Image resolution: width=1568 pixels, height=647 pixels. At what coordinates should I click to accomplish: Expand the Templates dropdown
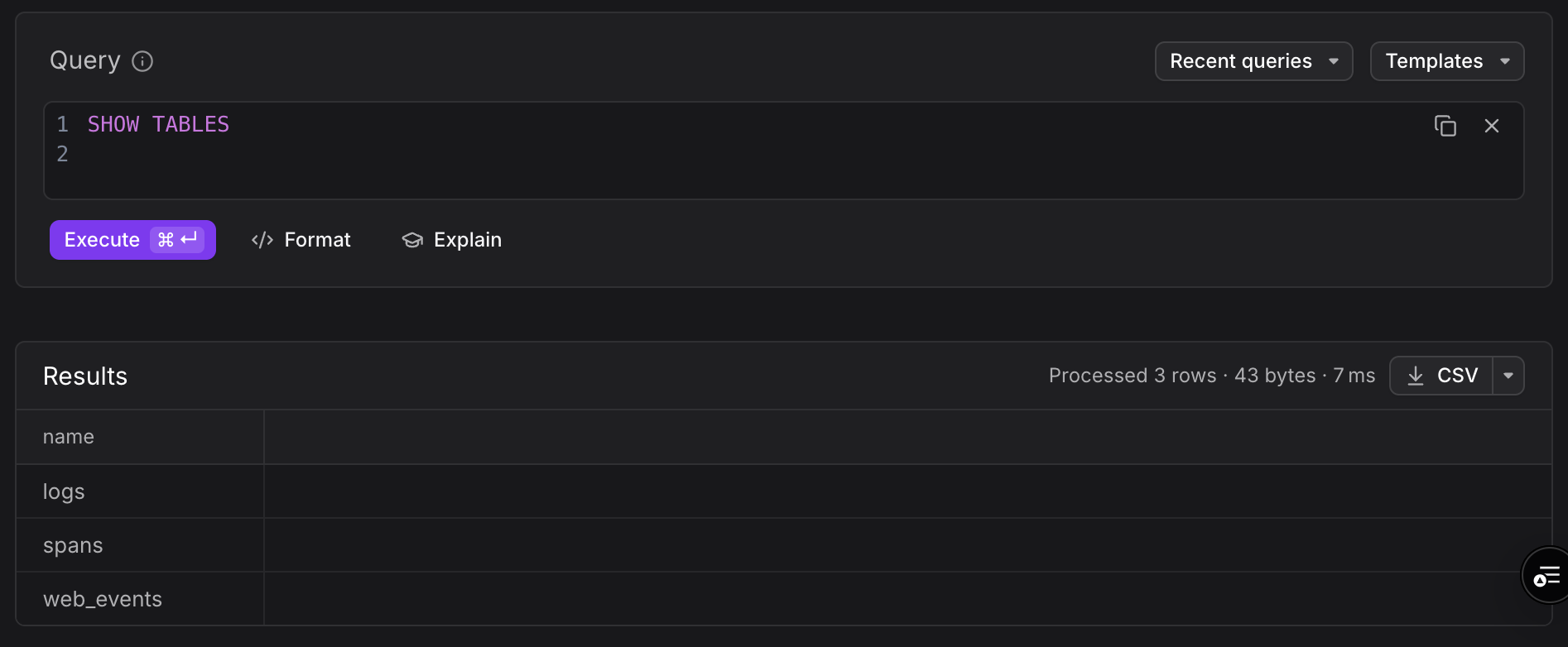click(x=1446, y=61)
